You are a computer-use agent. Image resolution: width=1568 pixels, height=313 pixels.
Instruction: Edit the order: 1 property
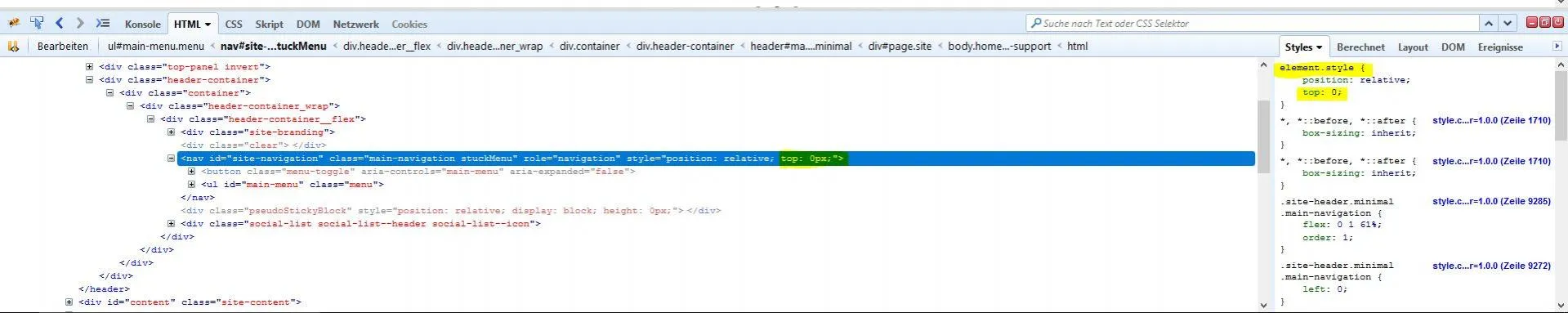click(x=1328, y=238)
